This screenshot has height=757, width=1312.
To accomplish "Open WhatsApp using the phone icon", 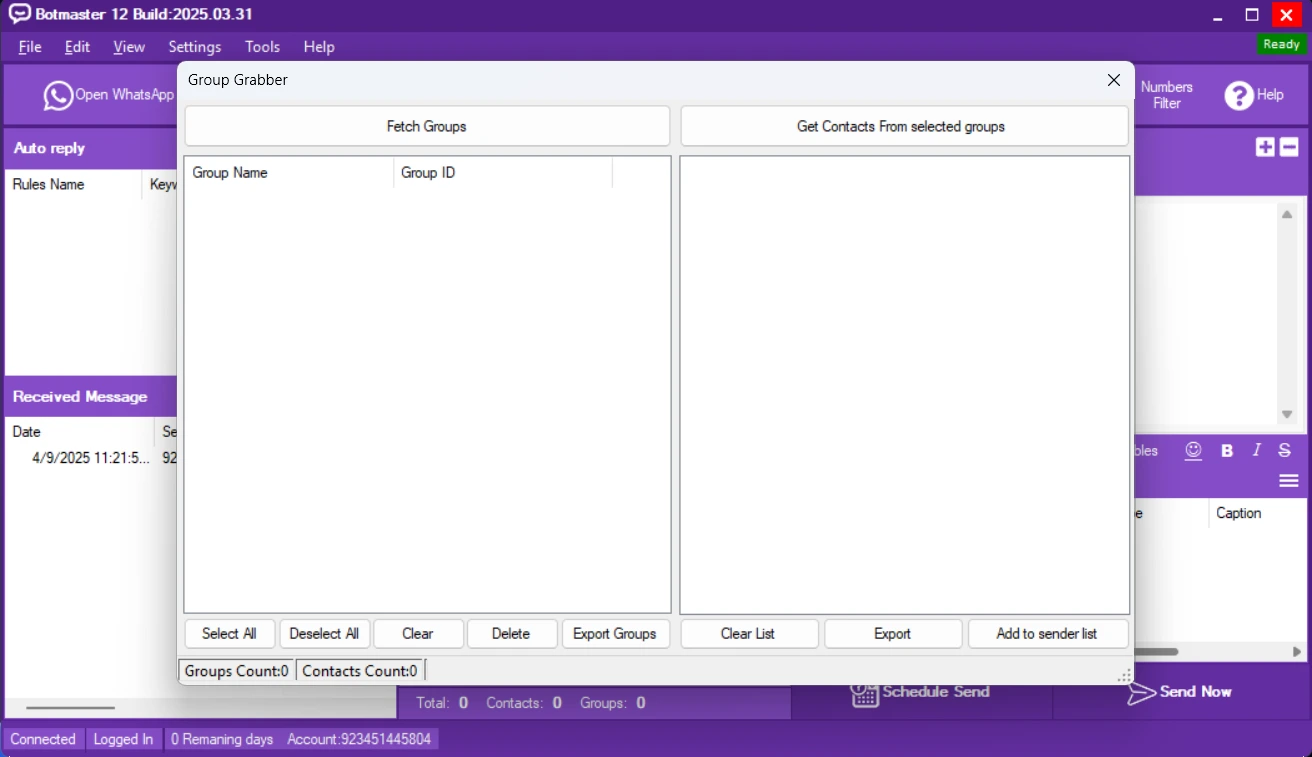I will [58, 95].
